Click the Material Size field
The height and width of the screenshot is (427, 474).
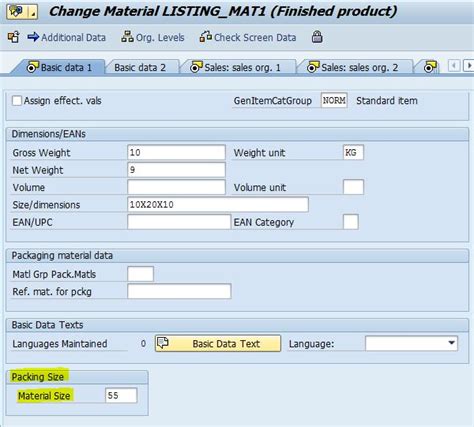coord(121,396)
